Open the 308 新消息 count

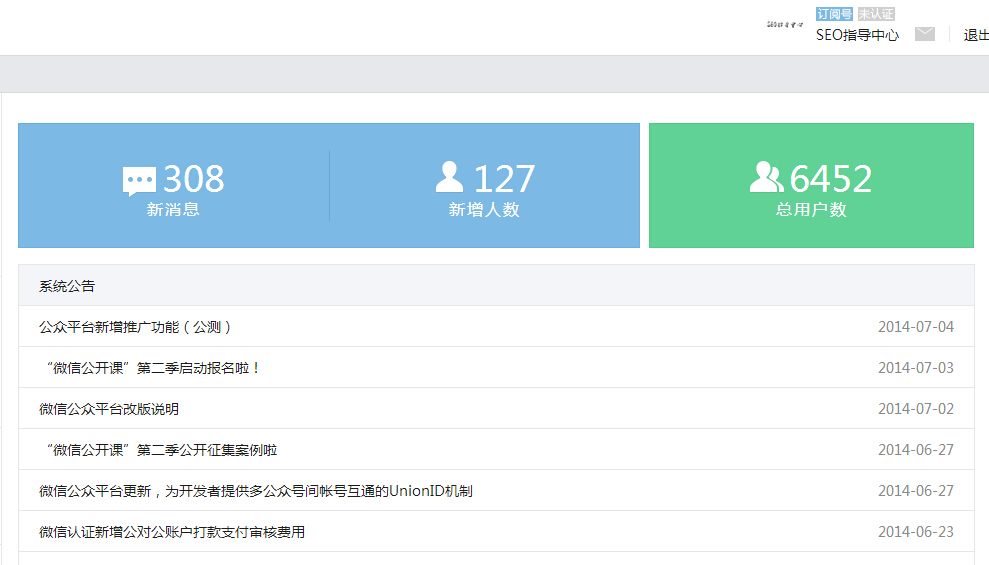point(193,180)
